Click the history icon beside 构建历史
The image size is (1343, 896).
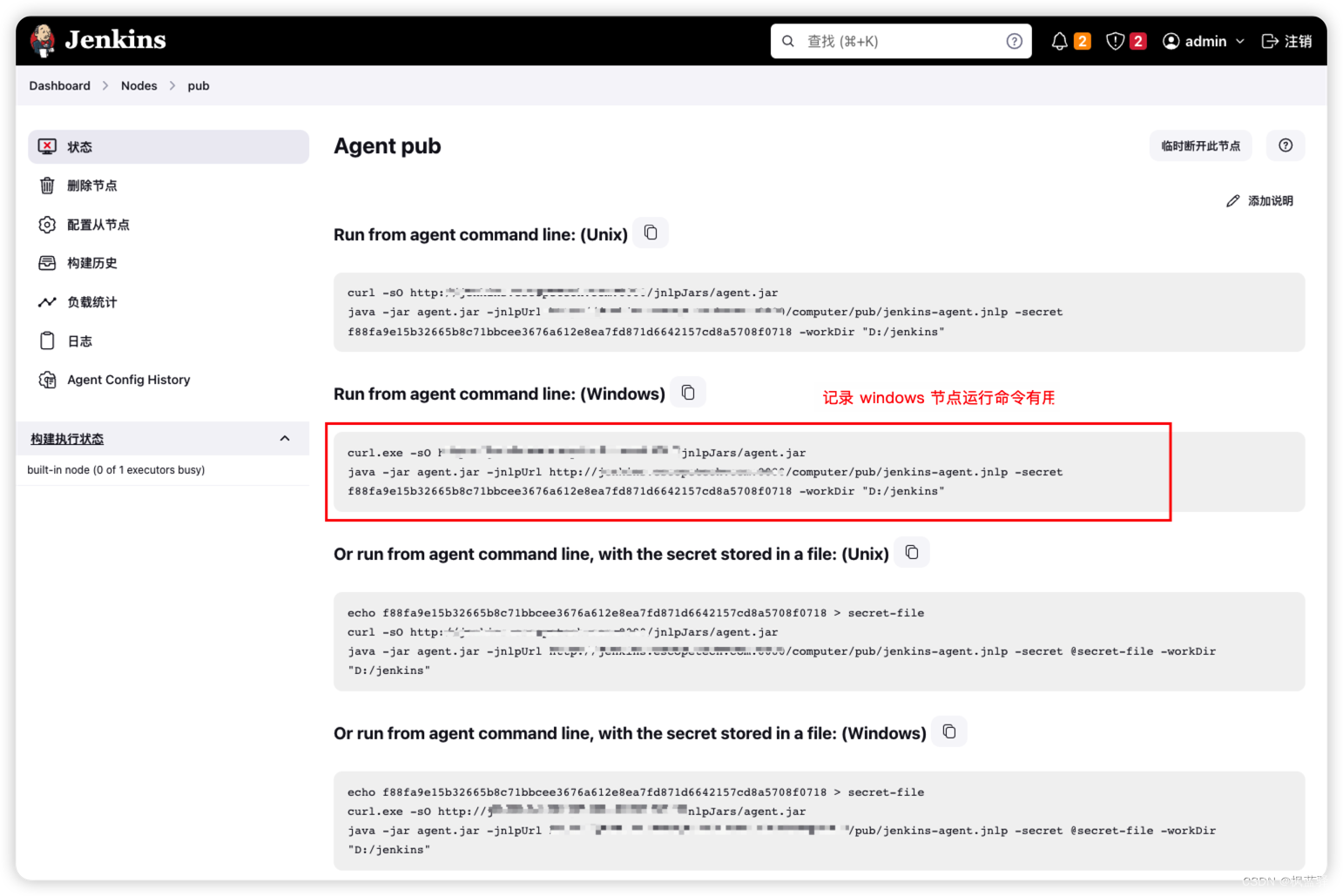click(47, 263)
